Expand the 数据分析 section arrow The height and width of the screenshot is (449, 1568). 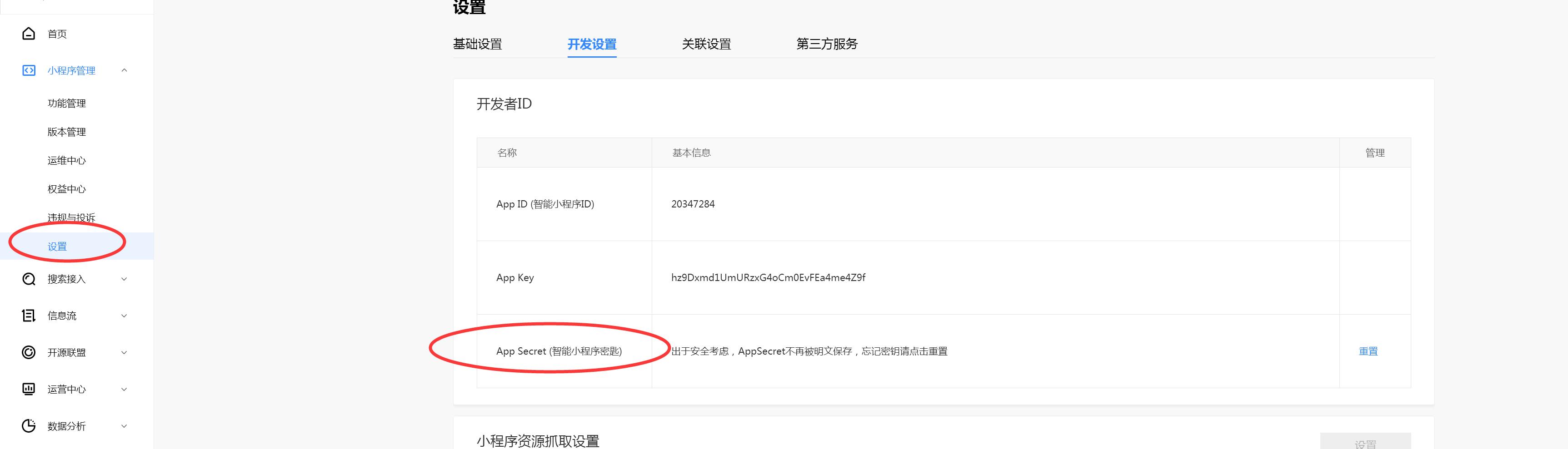[124, 426]
